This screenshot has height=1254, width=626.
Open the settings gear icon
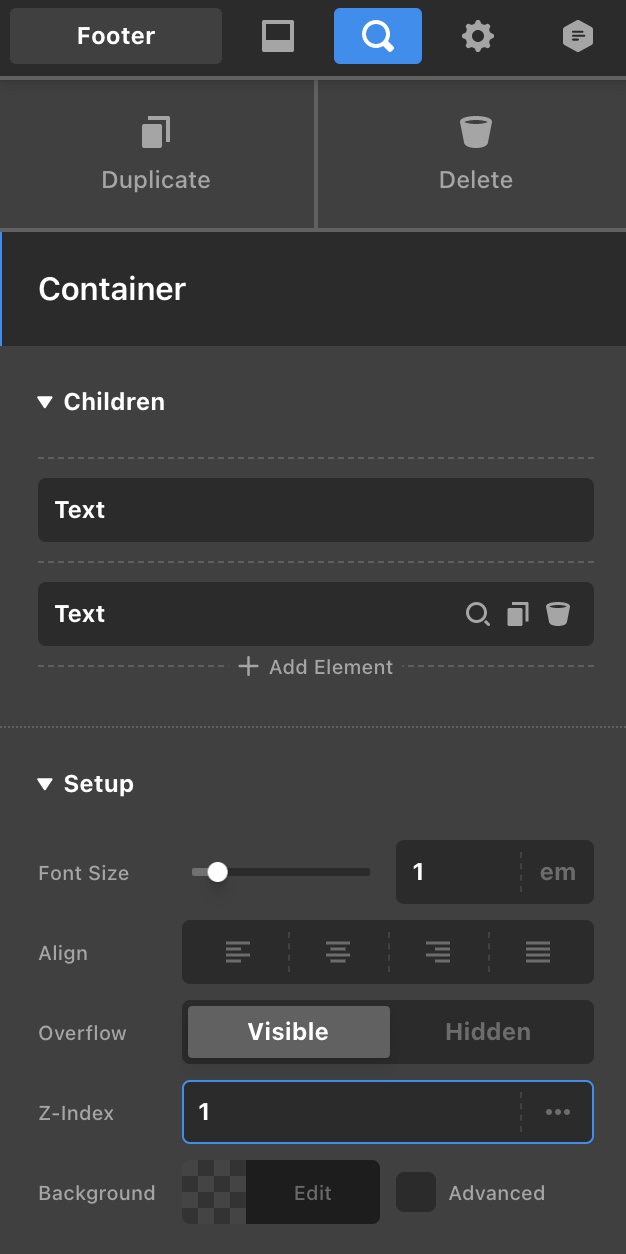[x=478, y=37]
